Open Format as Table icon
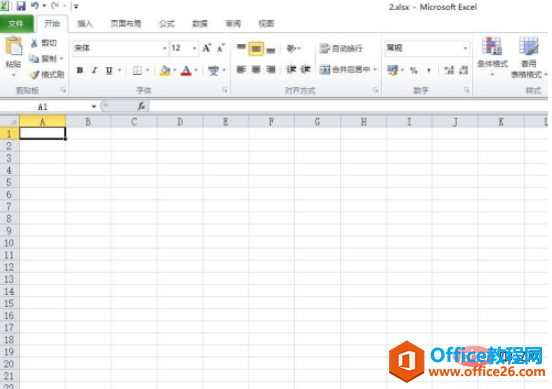Image resolution: width=552 pixels, height=389 pixels. coord(529,46)
